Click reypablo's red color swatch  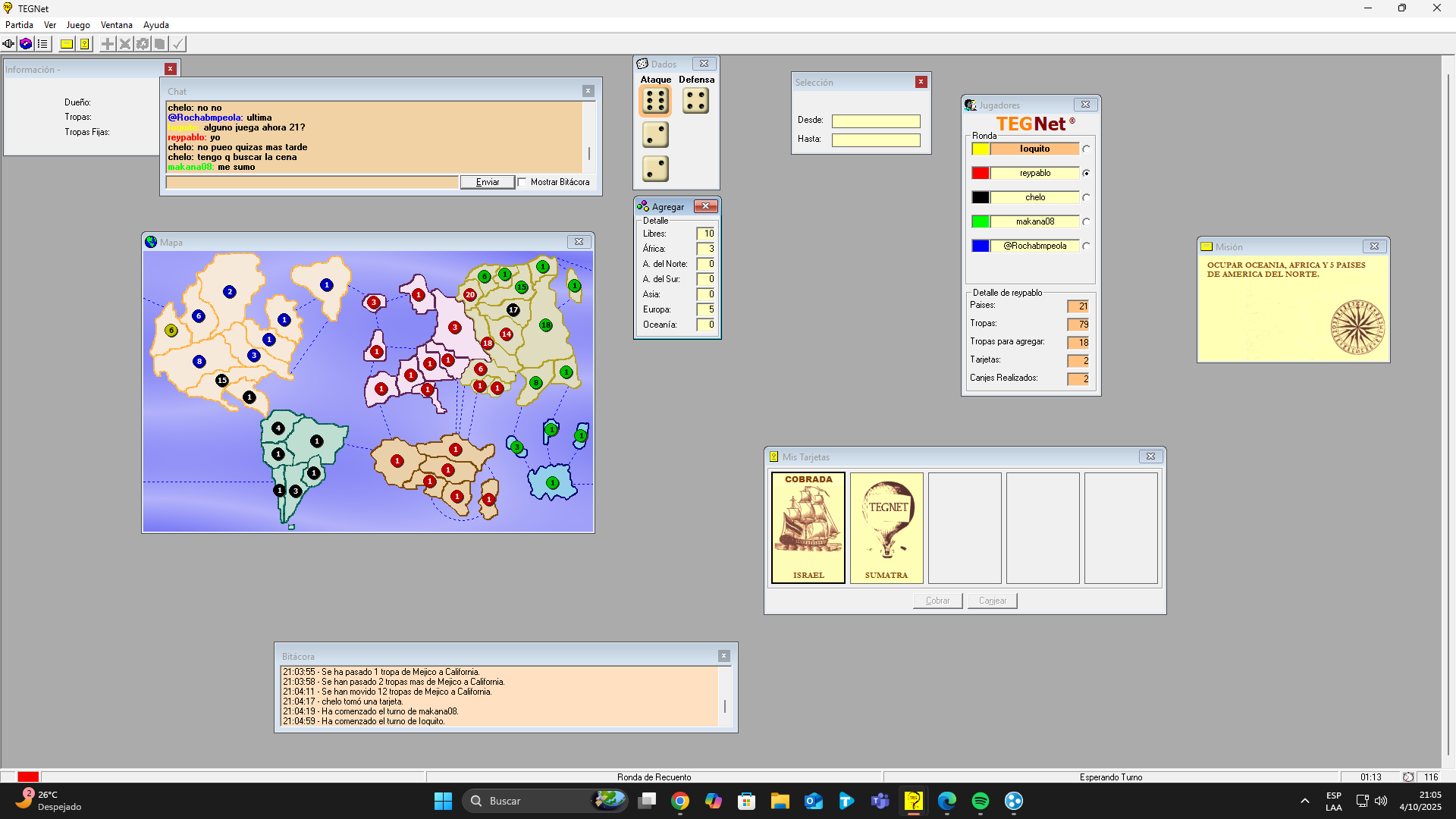(981, 174)
